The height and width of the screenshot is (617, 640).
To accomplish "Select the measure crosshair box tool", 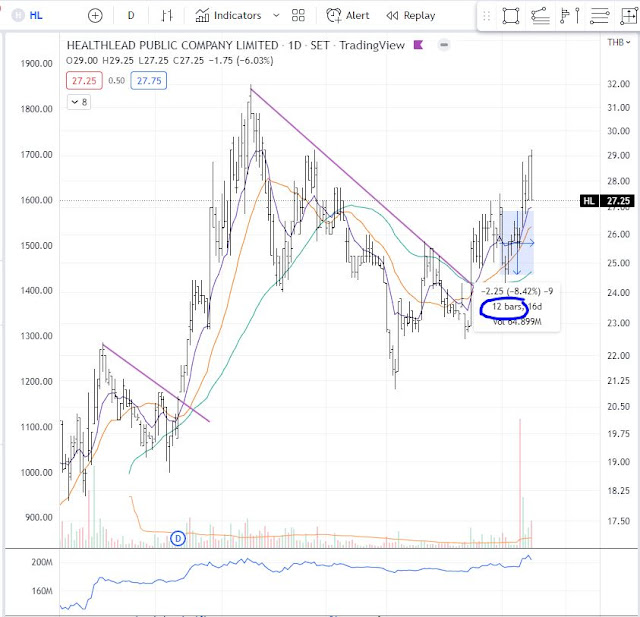I will [629, 16].
